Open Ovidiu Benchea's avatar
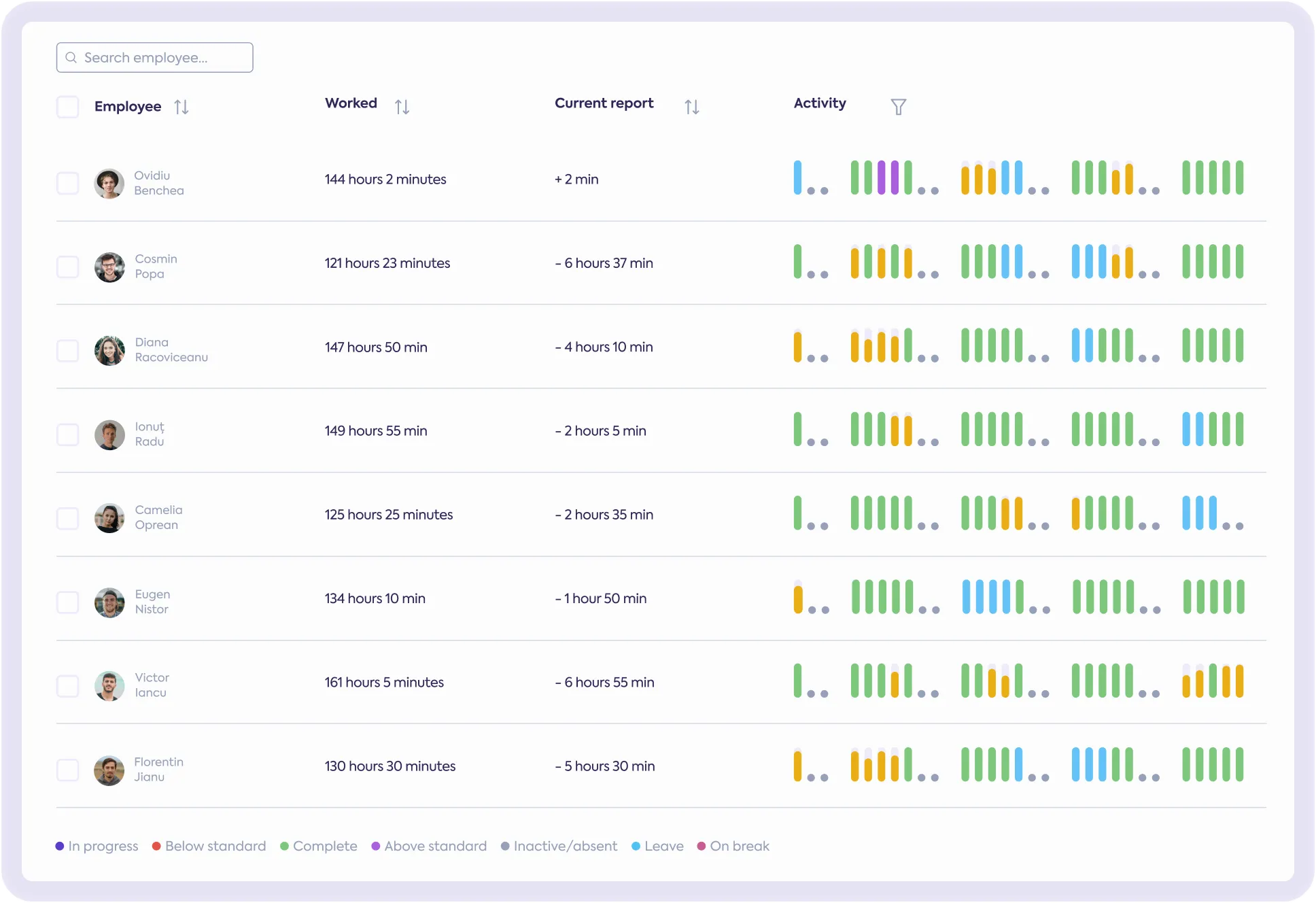 tap(109, 183)
